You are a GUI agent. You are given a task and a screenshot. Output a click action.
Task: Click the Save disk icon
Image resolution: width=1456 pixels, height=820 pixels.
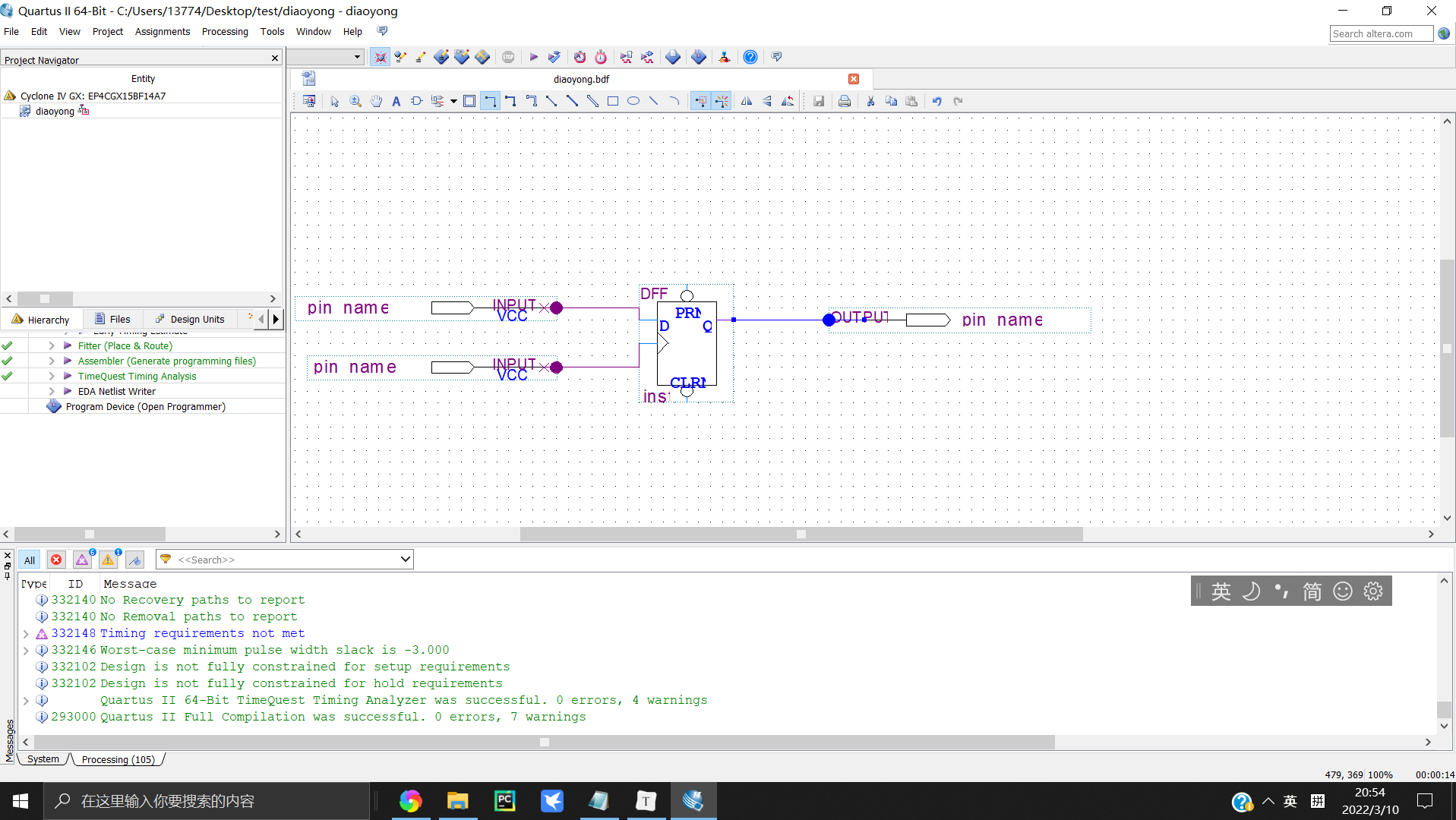(819, 101)
